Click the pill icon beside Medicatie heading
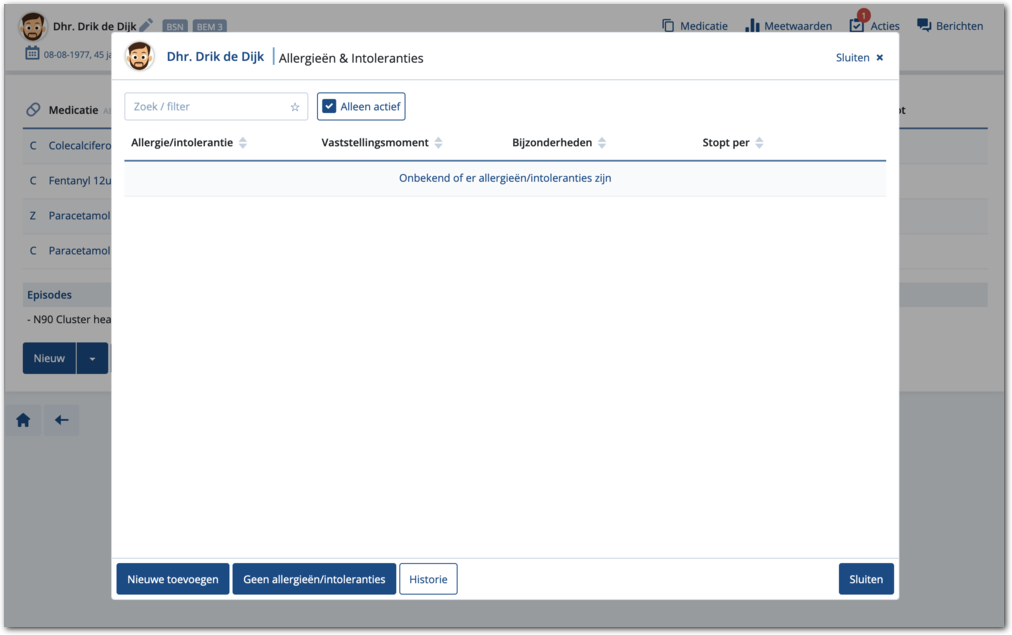 tap(33, 110)
